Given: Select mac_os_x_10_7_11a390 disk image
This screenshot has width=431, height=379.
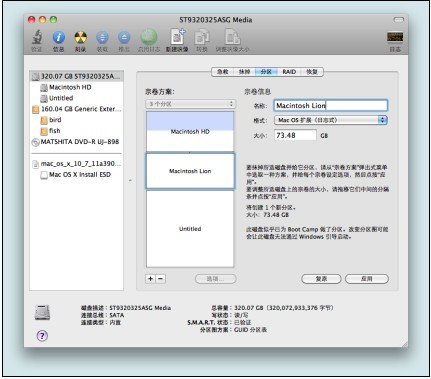Looking at the screenshot, I should point(77,164).
